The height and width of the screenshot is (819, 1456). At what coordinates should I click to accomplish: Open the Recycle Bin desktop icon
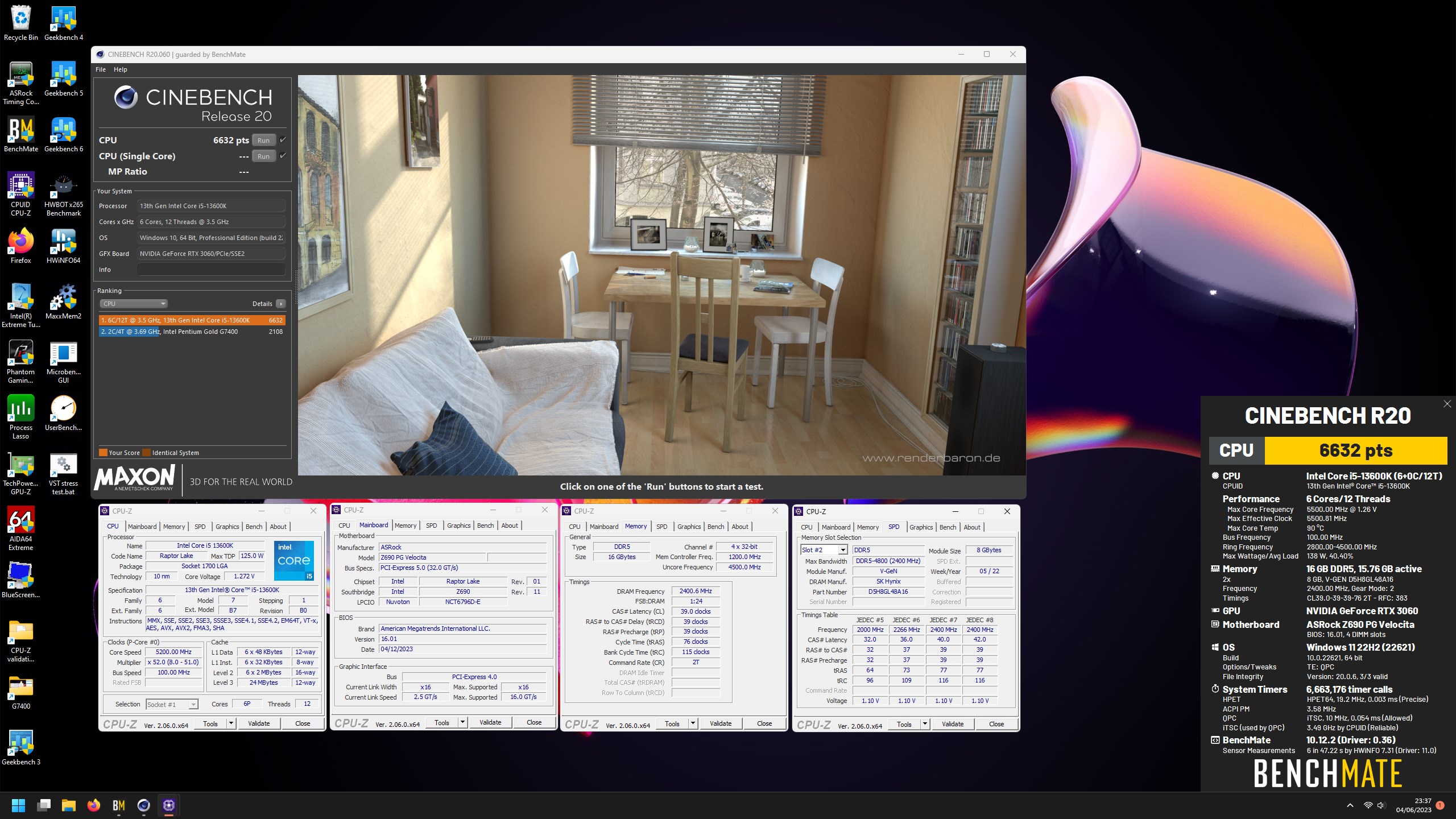click(21, 23)
